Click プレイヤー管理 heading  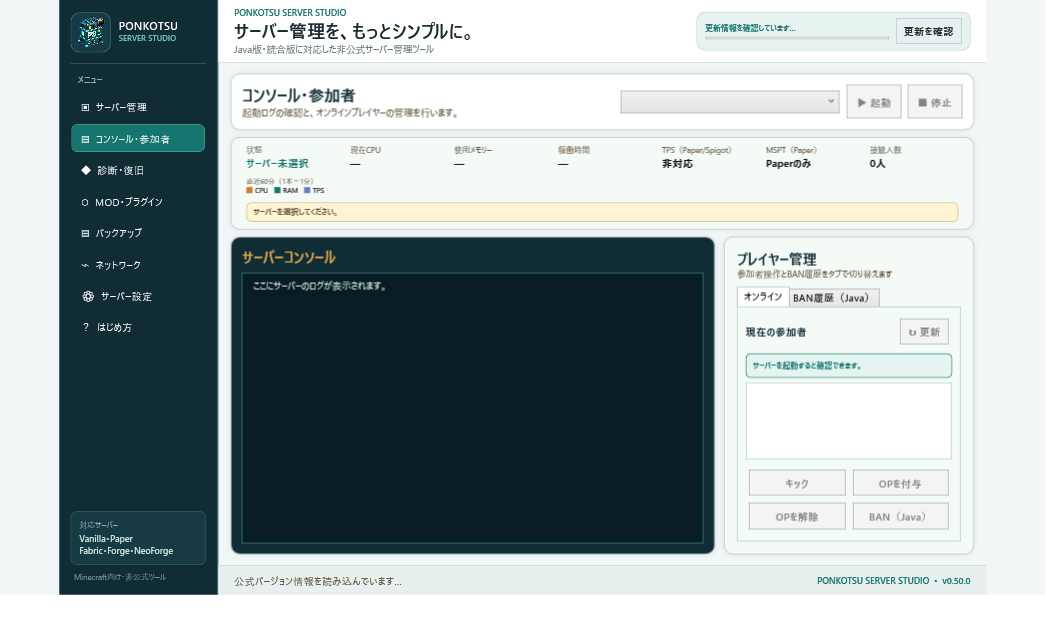(777, 259)
